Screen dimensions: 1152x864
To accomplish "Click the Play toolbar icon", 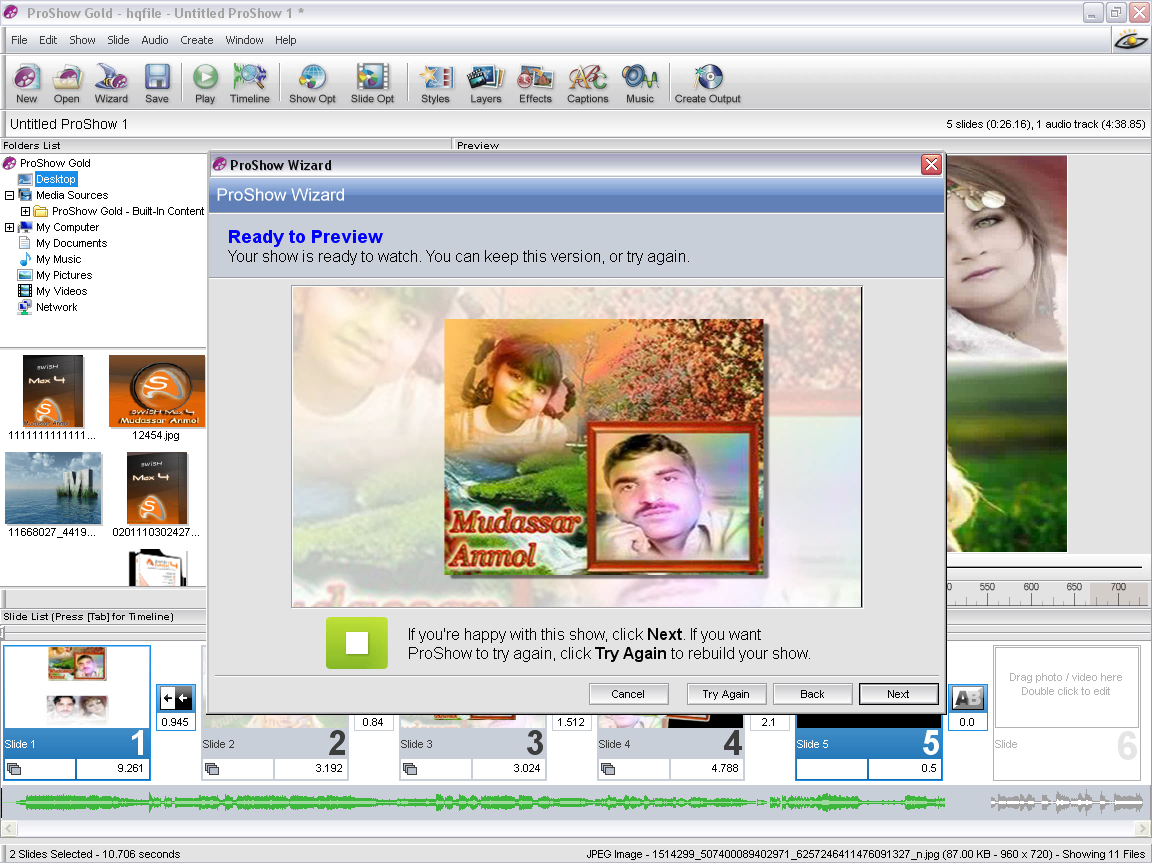I will pyautogui.click(x=205, y=84).
